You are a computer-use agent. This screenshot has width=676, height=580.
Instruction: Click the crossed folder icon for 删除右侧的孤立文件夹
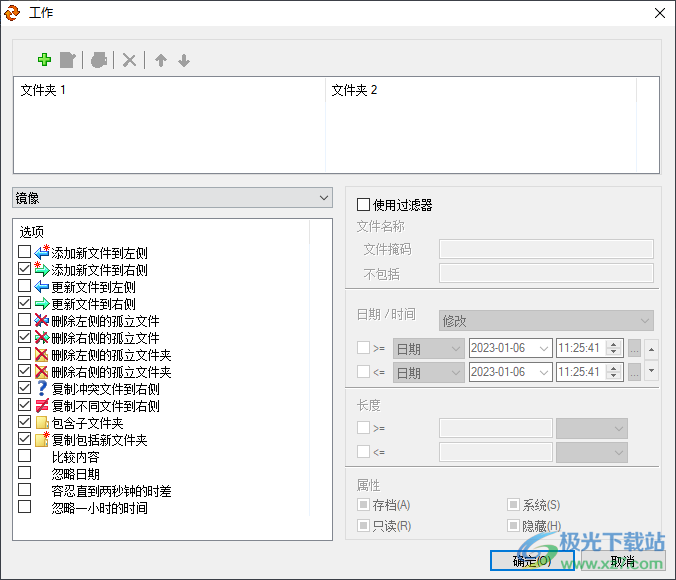41,371
